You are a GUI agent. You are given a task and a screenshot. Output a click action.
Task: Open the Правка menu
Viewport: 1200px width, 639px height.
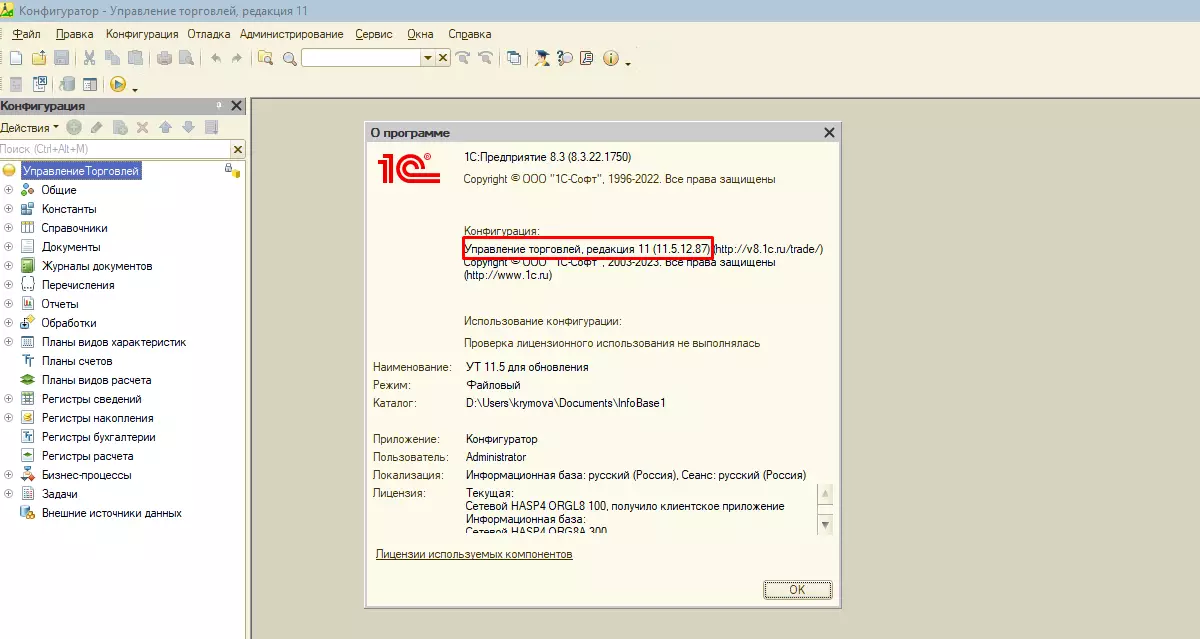click(75, 33)
